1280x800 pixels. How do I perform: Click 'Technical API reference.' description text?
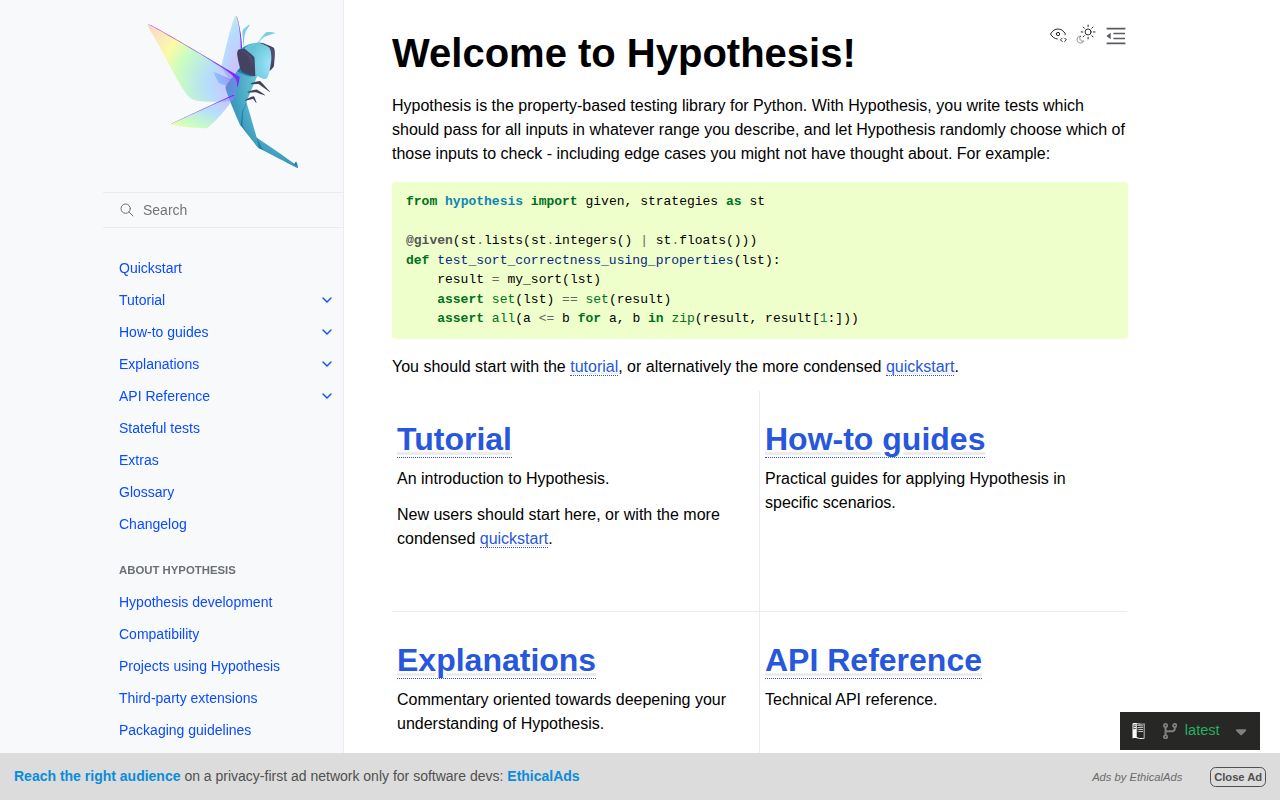tap(851, 699)
